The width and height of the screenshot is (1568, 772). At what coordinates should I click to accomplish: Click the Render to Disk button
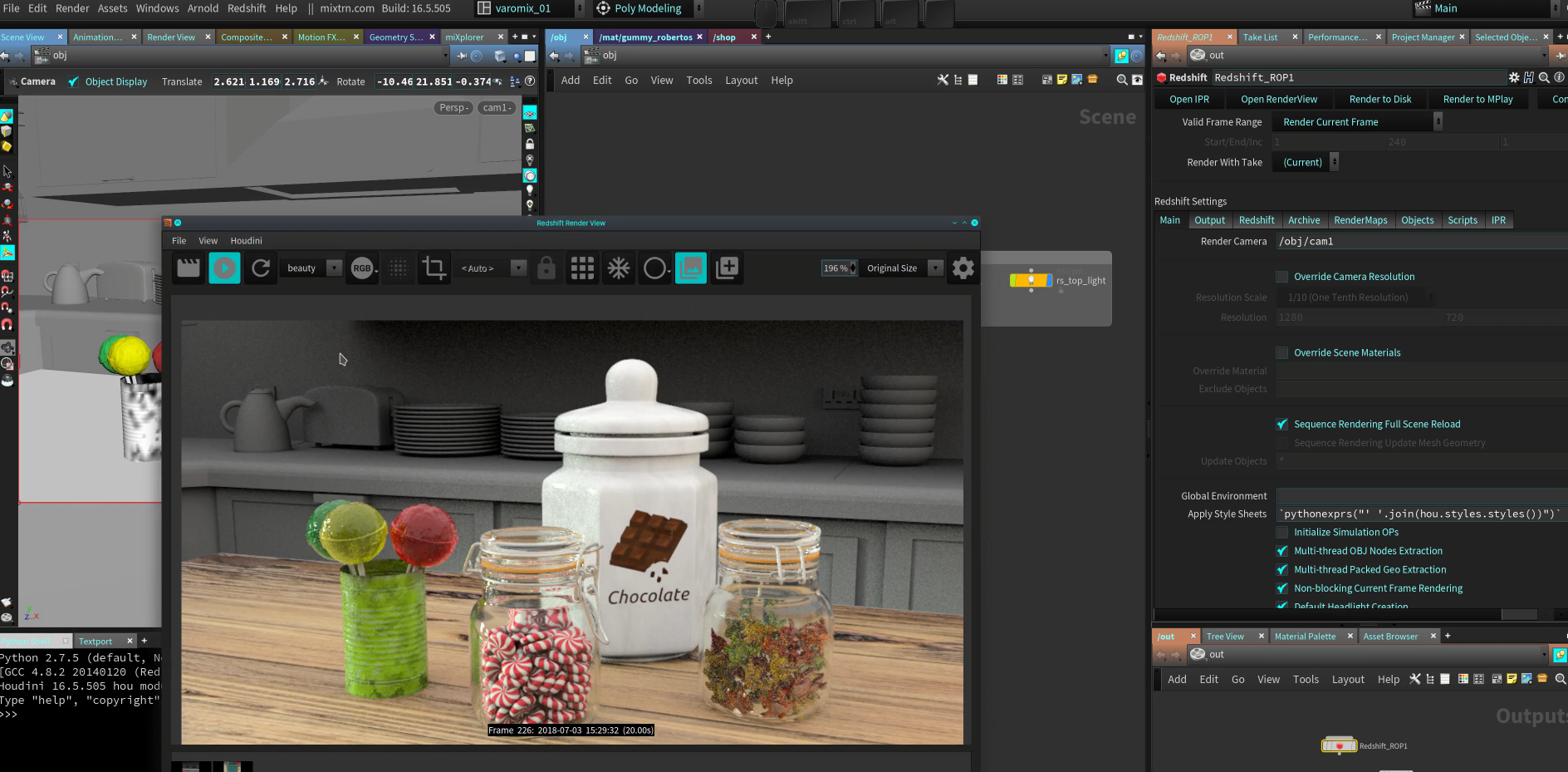click(x=1379, y=99)
